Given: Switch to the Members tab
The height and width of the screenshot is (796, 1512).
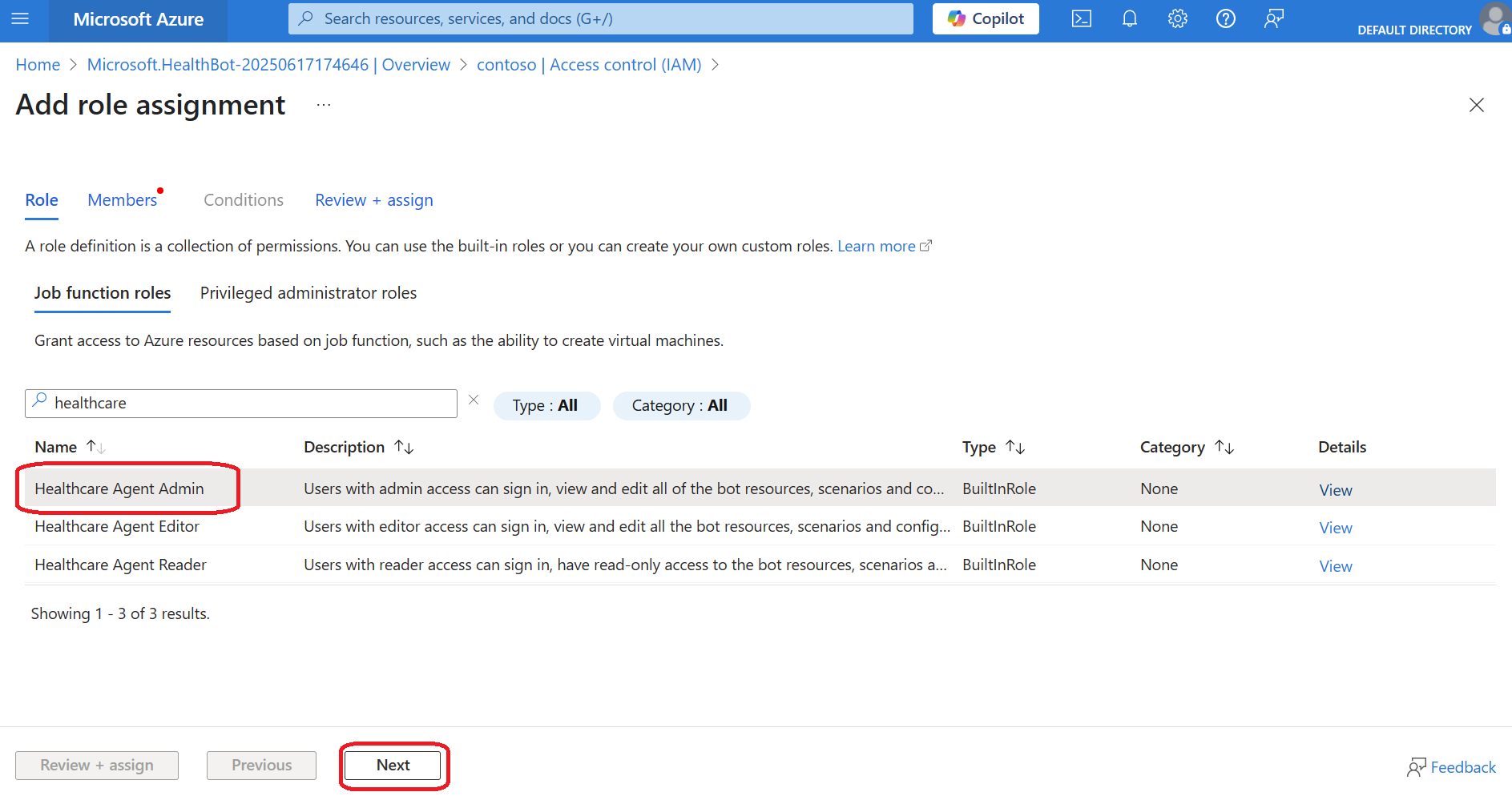Looking at the screenshot, I should (122, 199).
